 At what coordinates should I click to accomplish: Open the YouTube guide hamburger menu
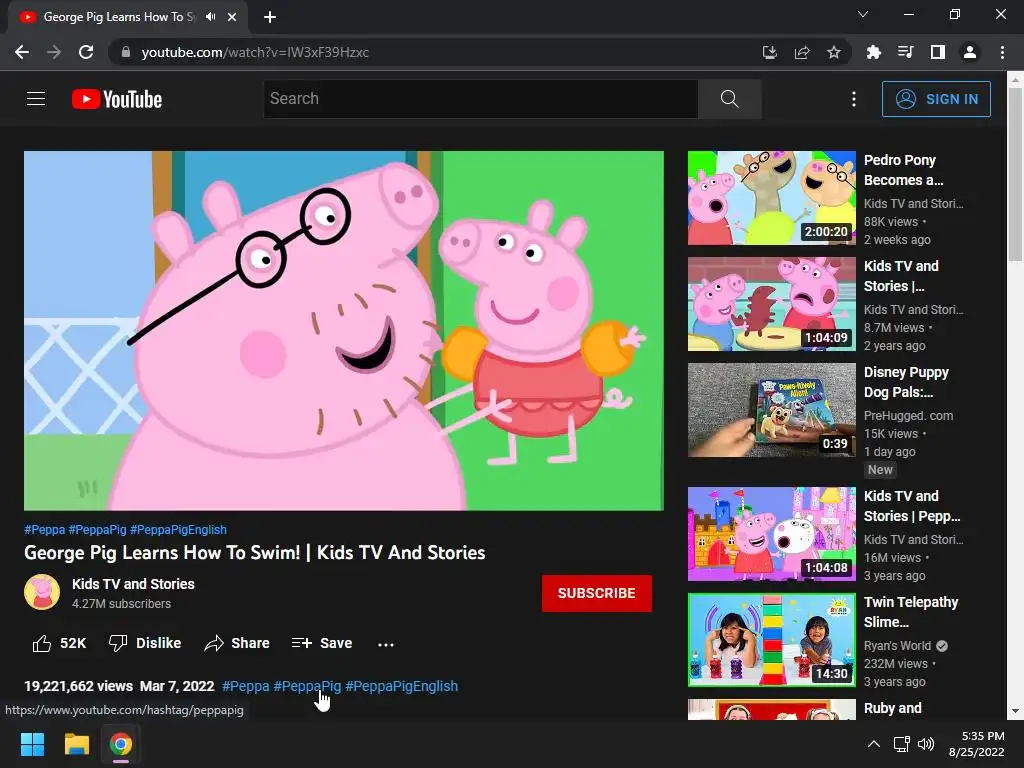click(36, 99)
